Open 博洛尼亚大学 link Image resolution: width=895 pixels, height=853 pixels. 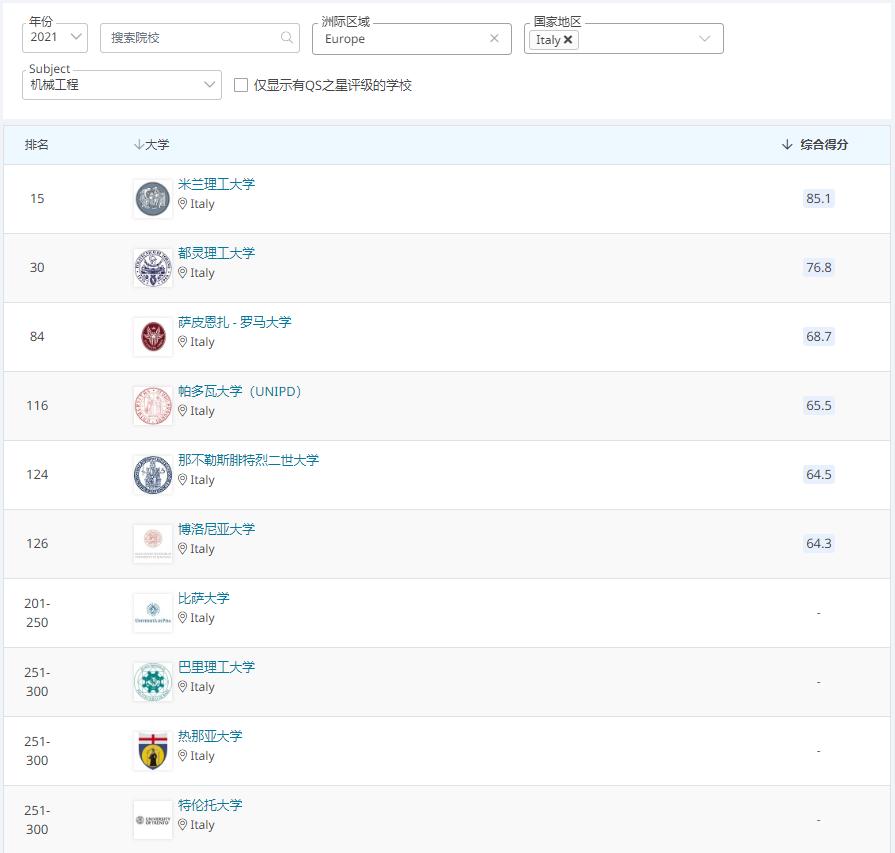click(216, 529)
